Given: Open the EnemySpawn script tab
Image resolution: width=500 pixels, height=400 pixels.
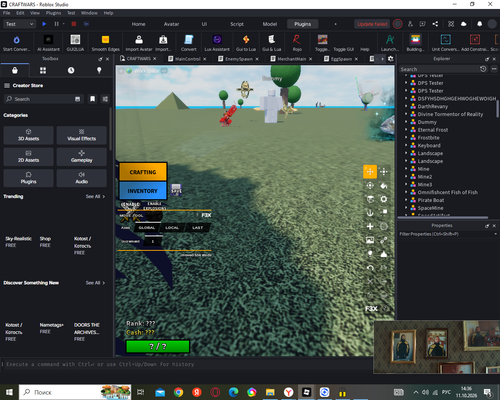Looking at the screenshot, I should [x=239, y=59].
